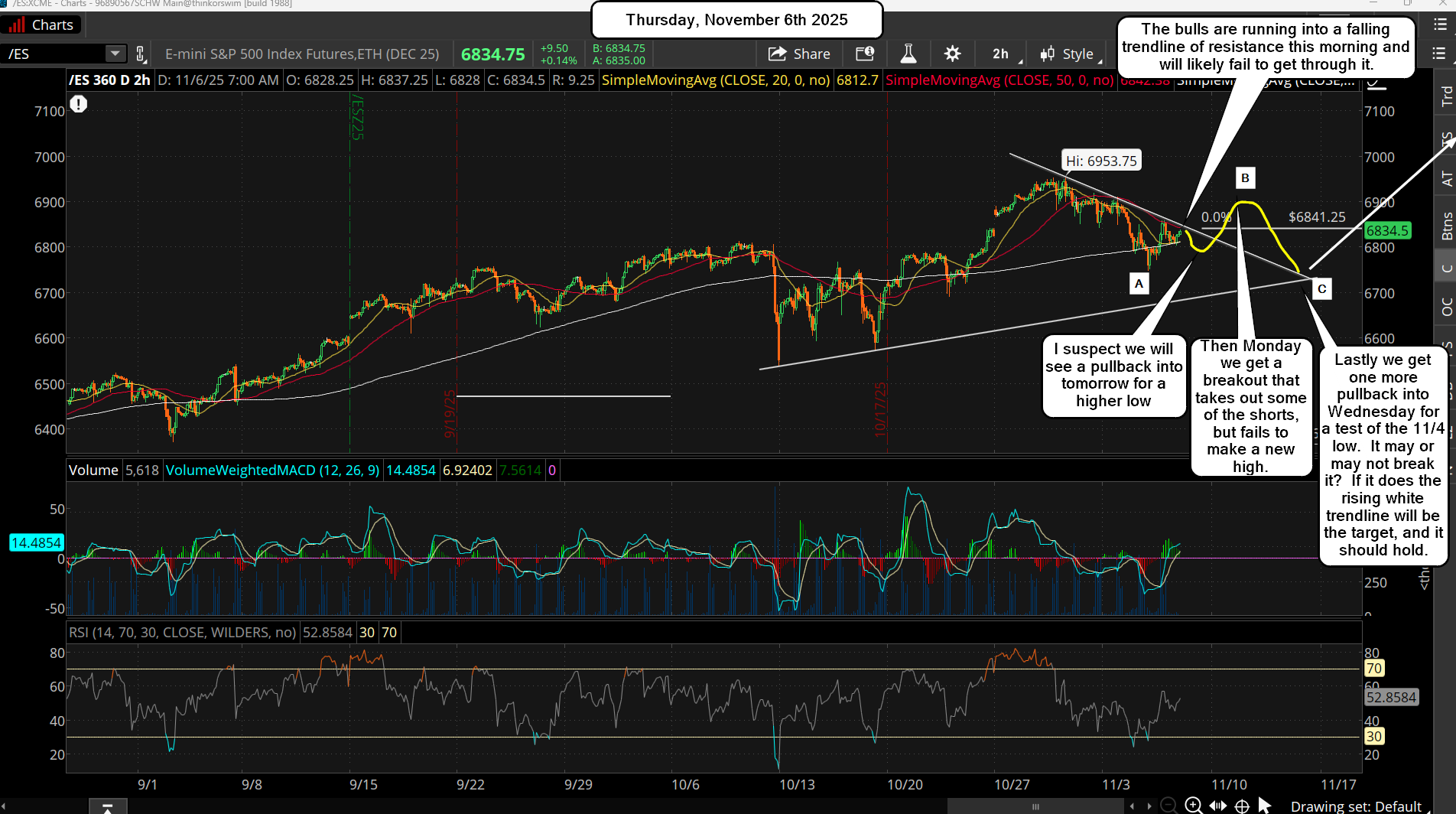Select the crosshair cursor tool
Image resolution: width=1456 pixels, height=814 pixels.
(1241, 805)
